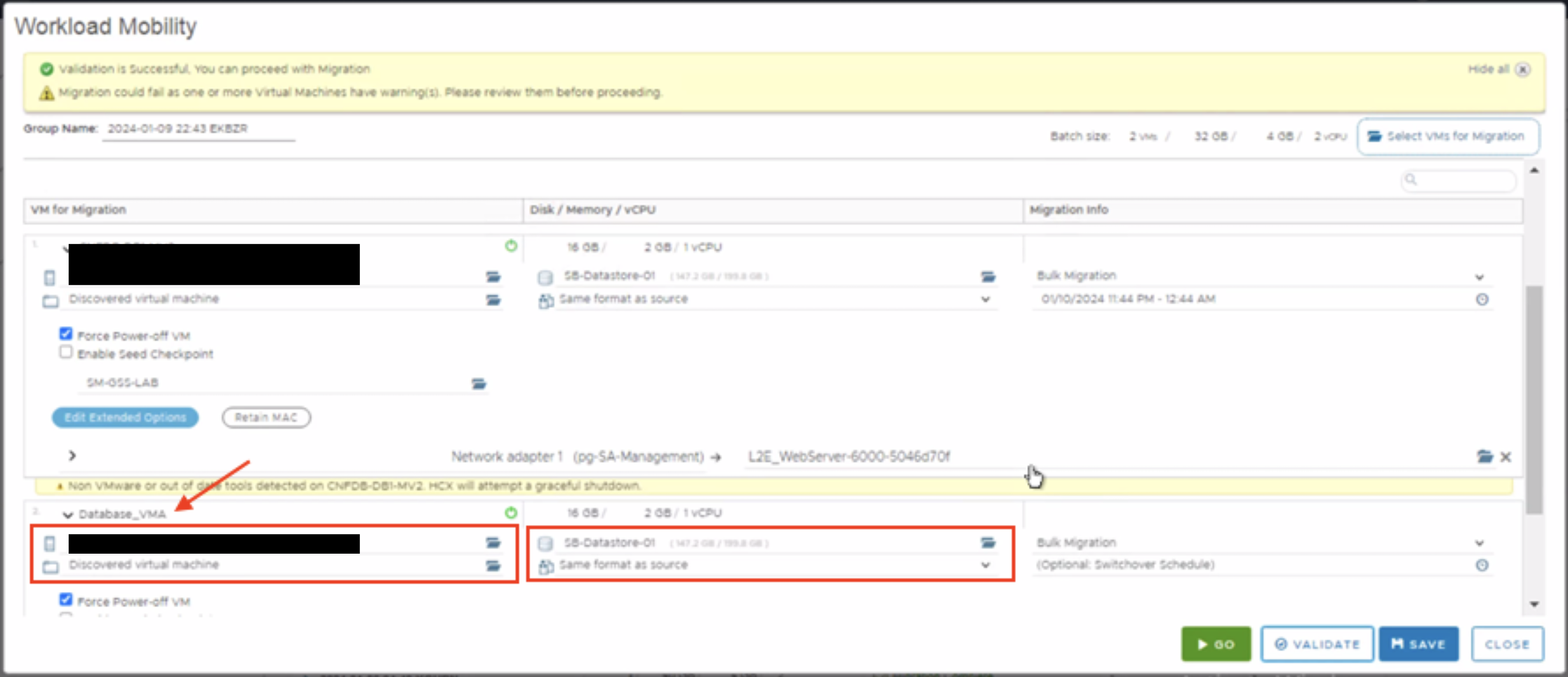
Task: Click the clock icon beside Switchover Schedule
Action: coord(1482,565)
